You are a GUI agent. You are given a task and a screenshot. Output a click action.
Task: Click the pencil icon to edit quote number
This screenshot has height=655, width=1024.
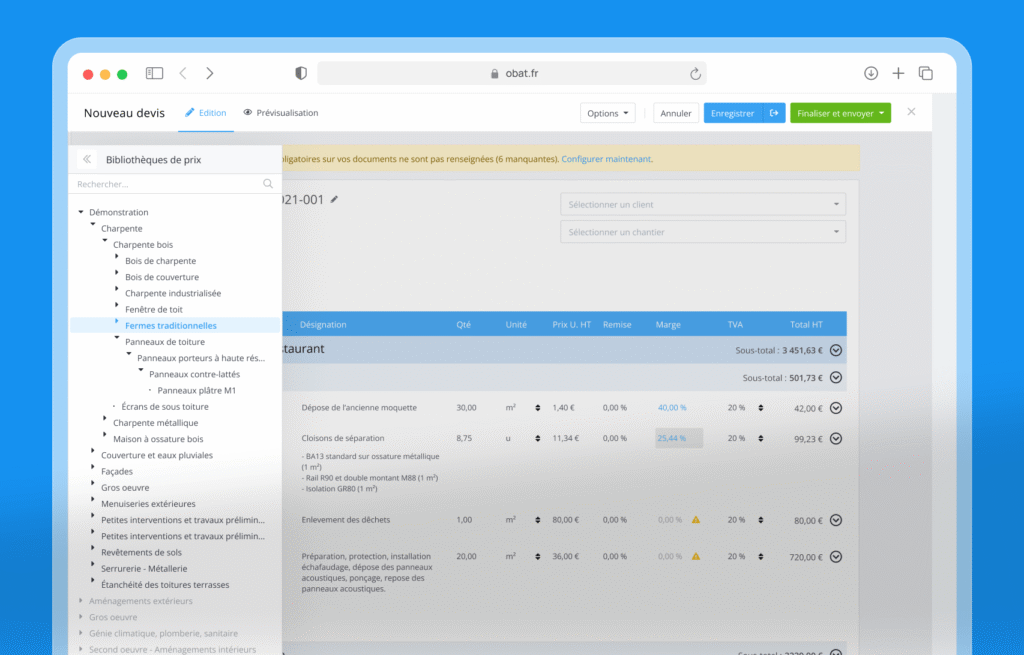(x=334, y=200)
